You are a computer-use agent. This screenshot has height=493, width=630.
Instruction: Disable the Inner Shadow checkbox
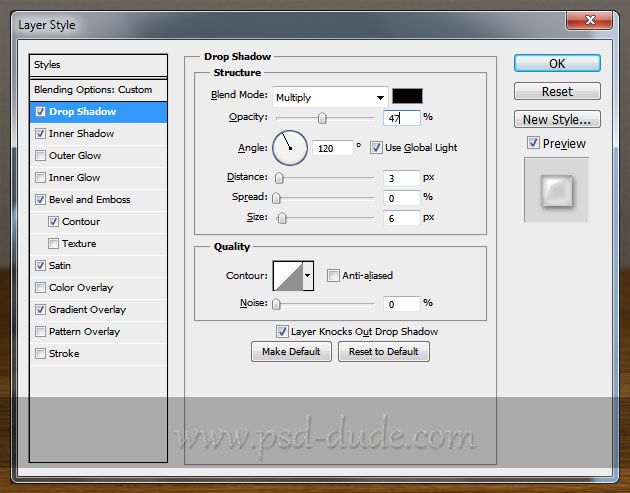[x=40, y=134]
